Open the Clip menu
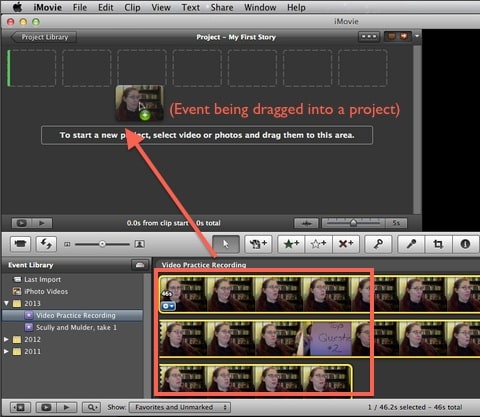Viewport: 480px width, 417px height. (132, 7)
